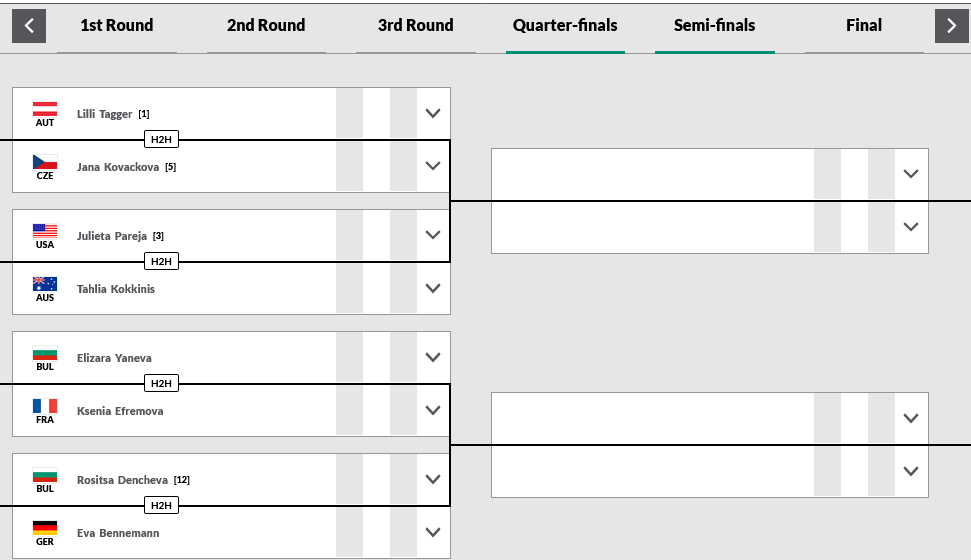Click USA flag beside Julieta Pareja
Viewport: 971px width, 560px height.
point(45,231)
